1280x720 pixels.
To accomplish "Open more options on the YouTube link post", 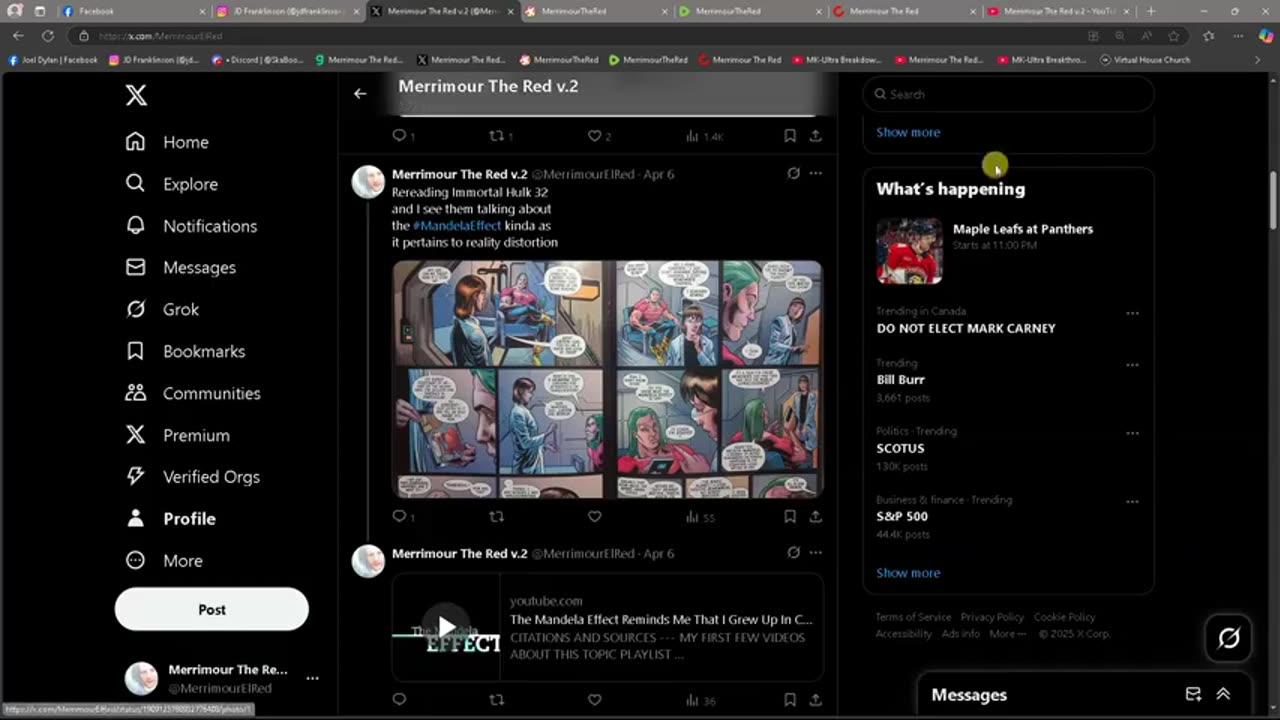I will (x=816, y=552).
